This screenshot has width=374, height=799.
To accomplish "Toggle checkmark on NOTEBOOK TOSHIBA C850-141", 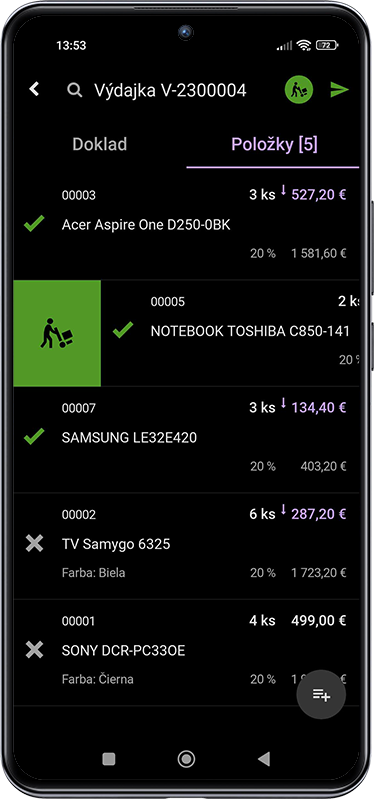I will [123, 331].
